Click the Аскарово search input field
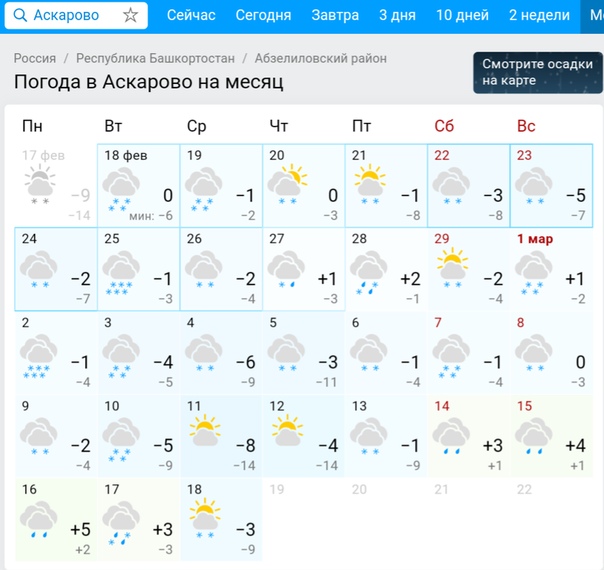This screenshot has width=604, height=570. pos(73,15)
